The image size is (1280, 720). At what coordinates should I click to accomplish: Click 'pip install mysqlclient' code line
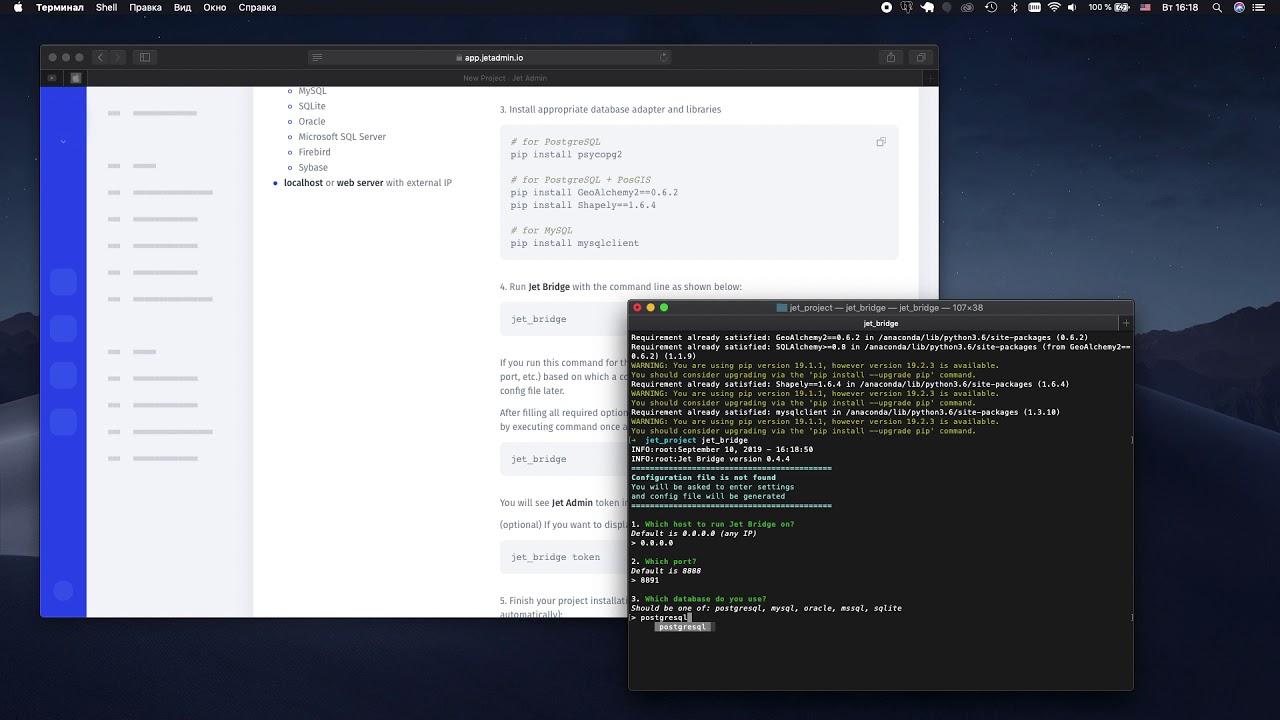pos(574,243)
